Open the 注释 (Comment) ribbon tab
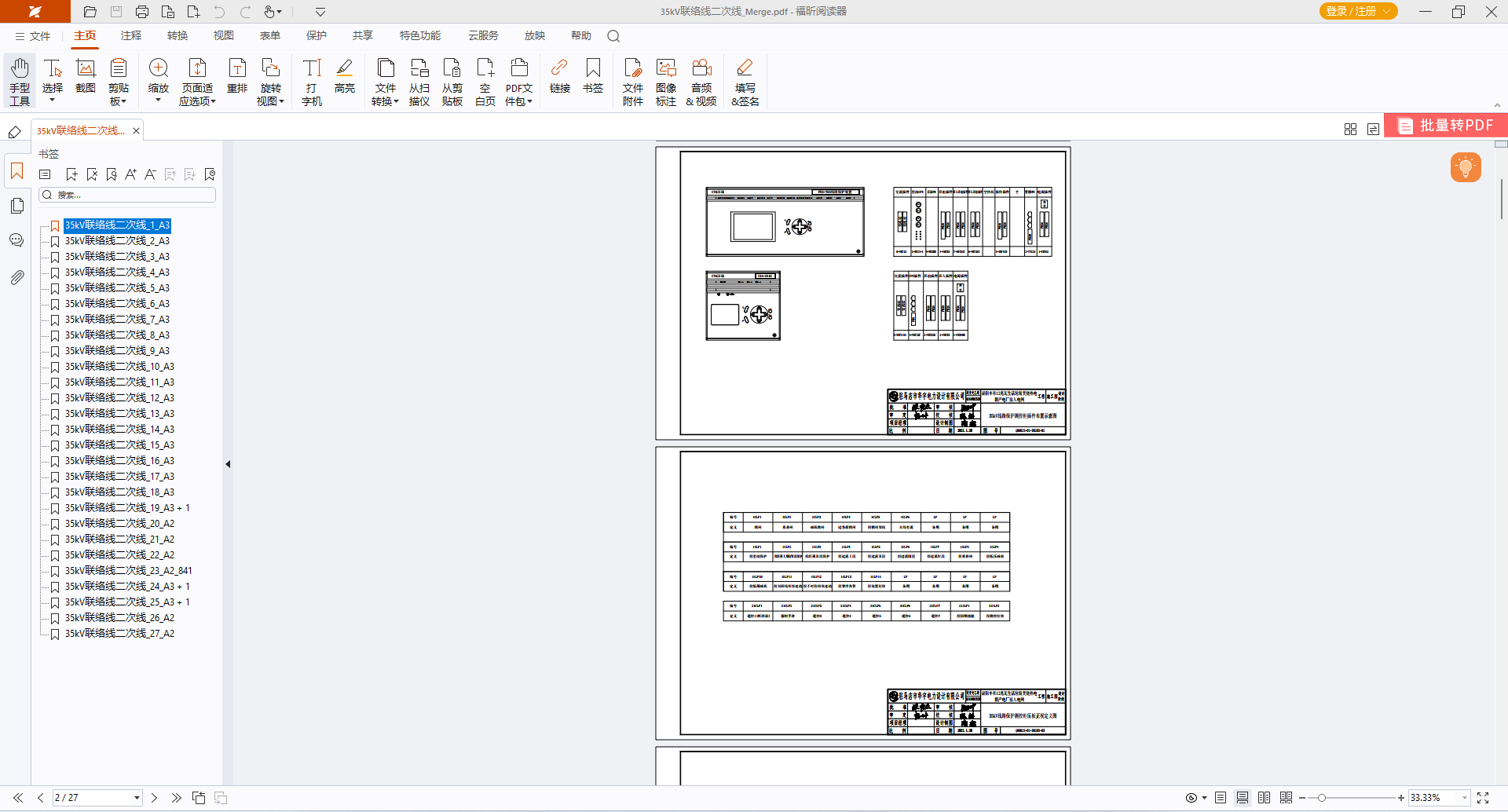This screenshot has height=812, width=1508. (x=131, y=36)
